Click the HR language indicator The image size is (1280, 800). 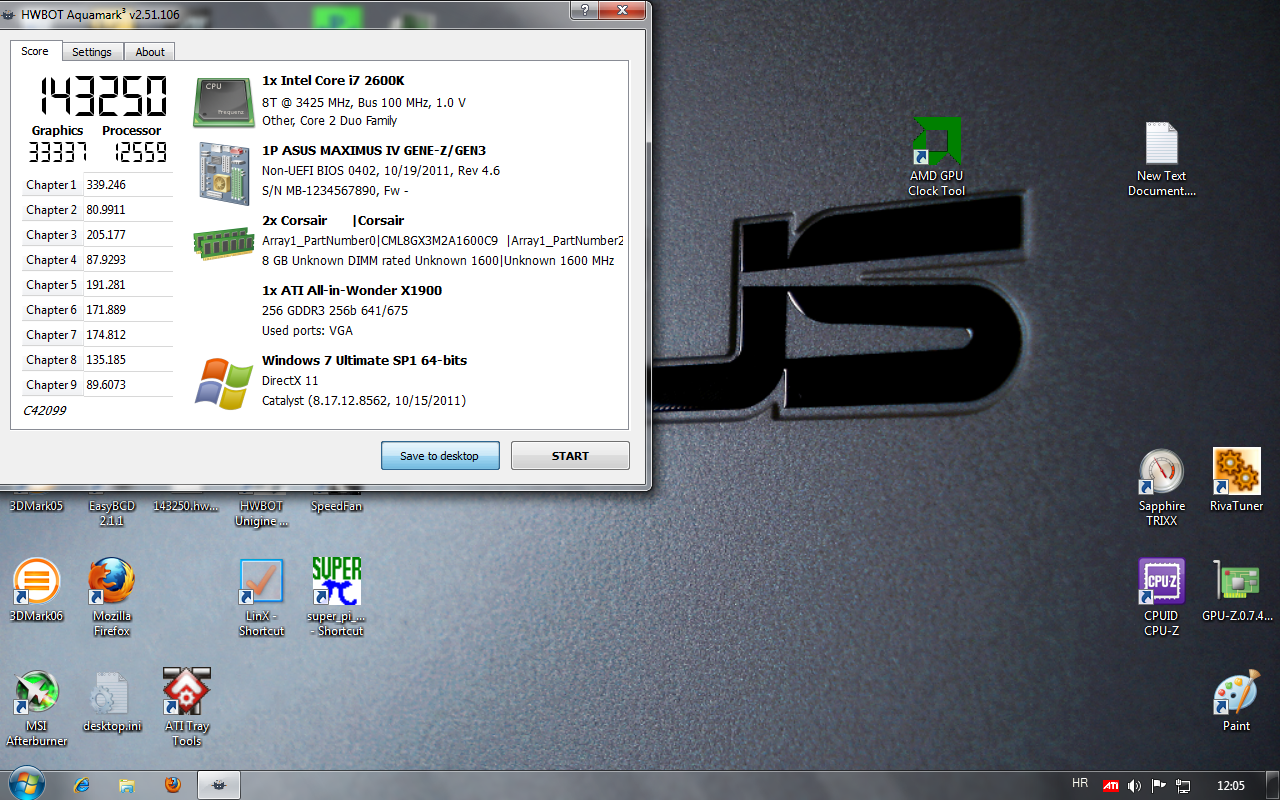(1080, 783)
